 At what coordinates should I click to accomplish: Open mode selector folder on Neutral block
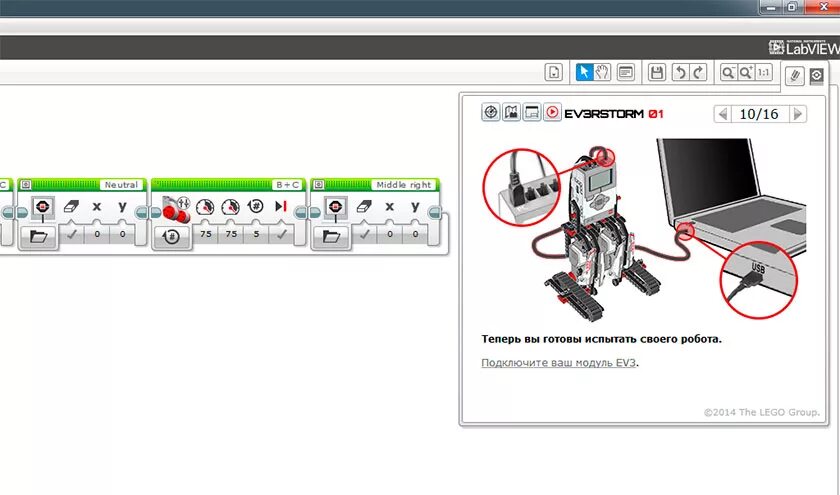pos(39,236)
